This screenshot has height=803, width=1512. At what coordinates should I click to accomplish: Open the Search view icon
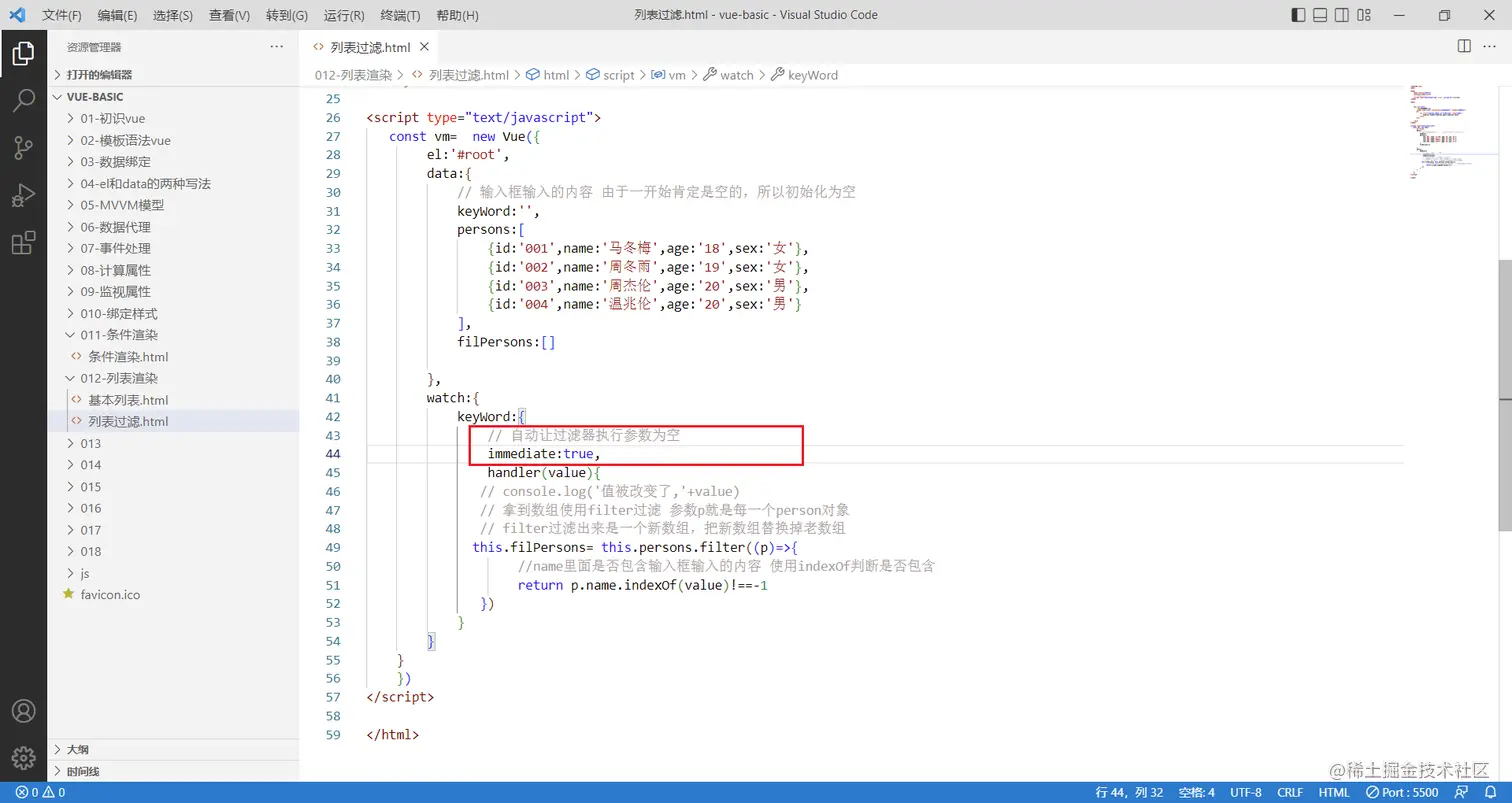point(23,100)
